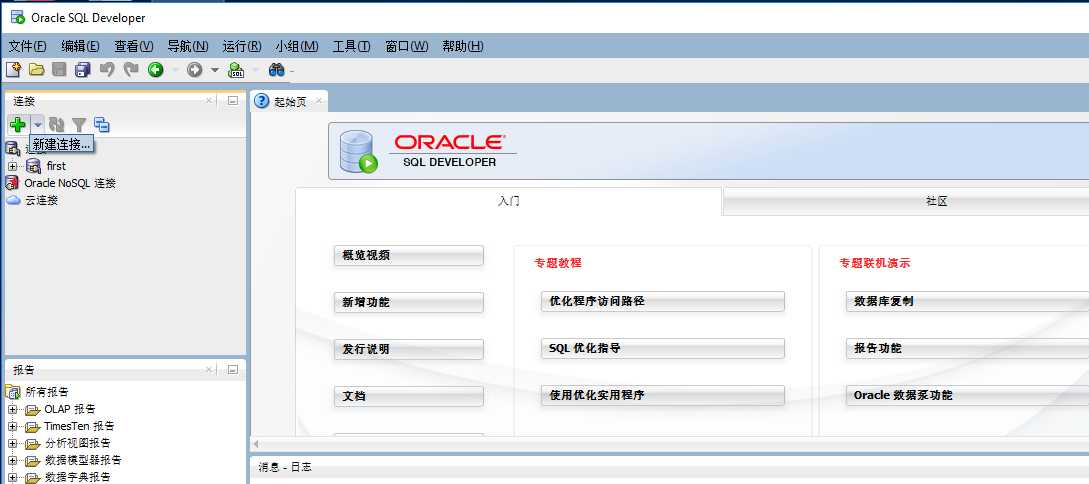This screenshot has width=1089, height=484.
Task: Click the Refresh connections icon
Action: [x=57, y=125]
